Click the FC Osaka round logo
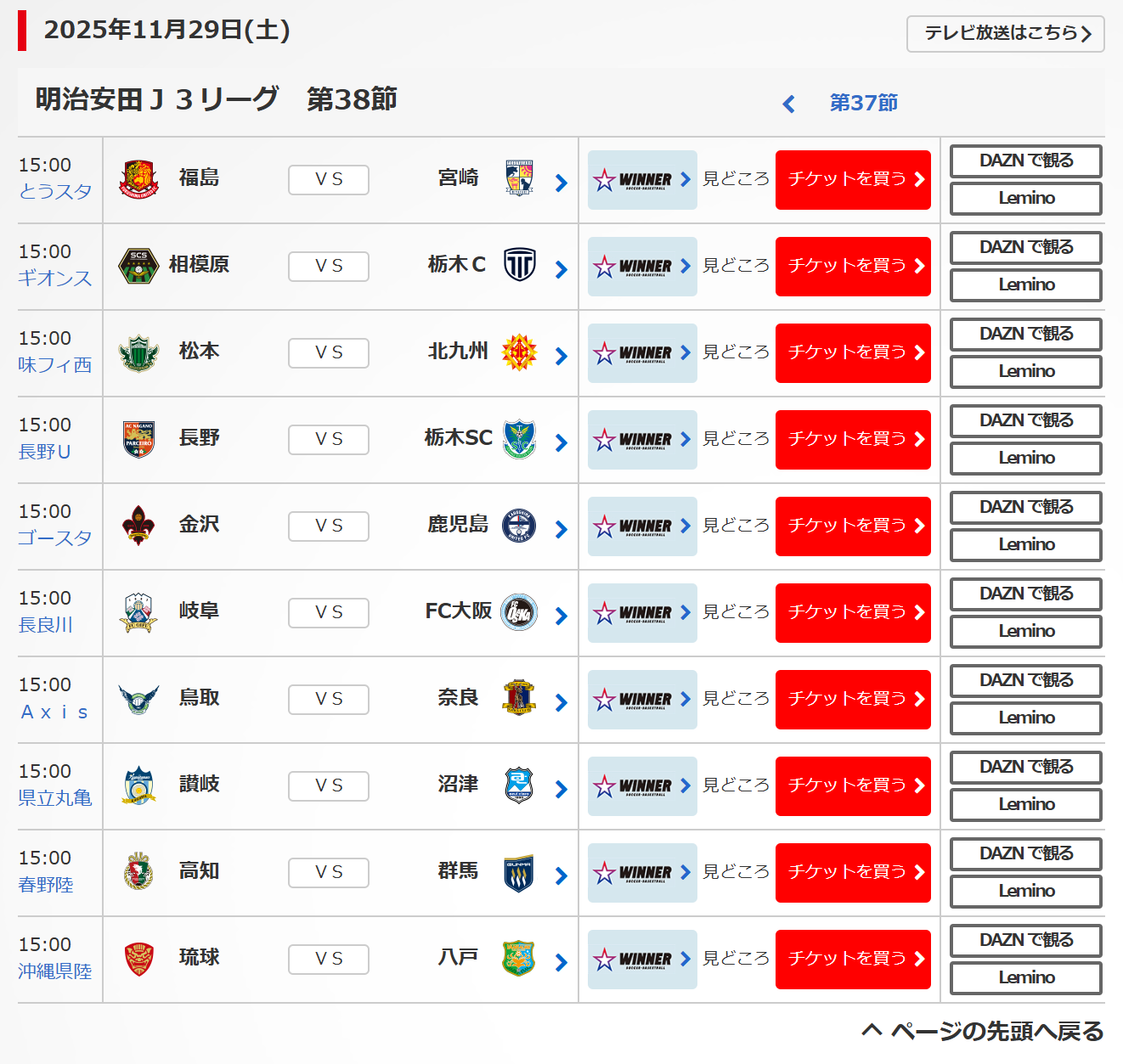Screen dimensions: 1123x1064 coord(519,612)
